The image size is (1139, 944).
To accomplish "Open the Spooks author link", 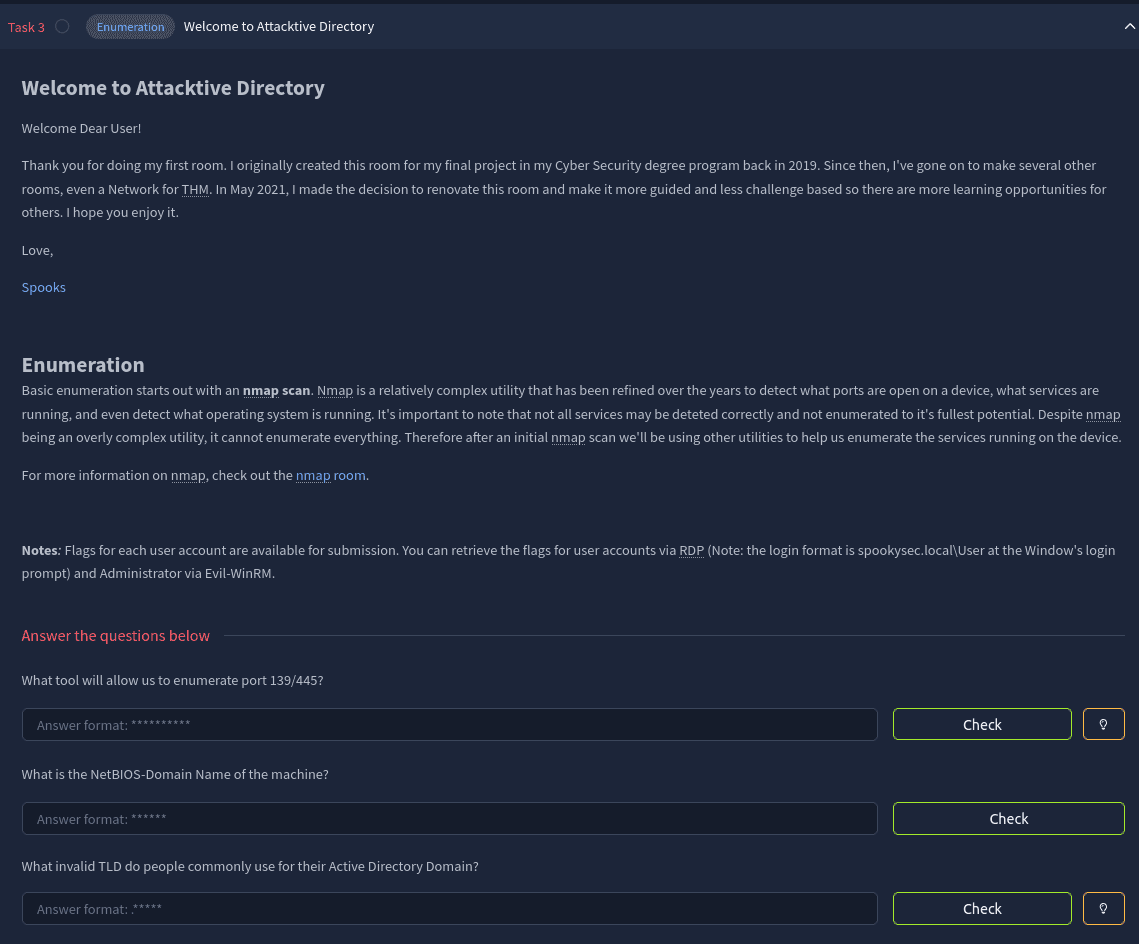I will [44, 287].
